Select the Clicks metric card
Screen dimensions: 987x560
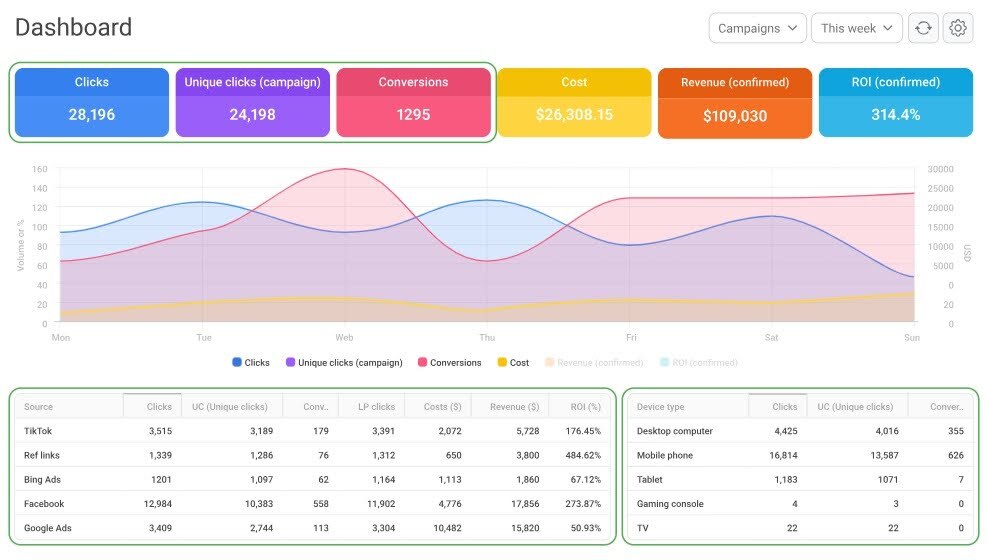(x=92, y=102)
